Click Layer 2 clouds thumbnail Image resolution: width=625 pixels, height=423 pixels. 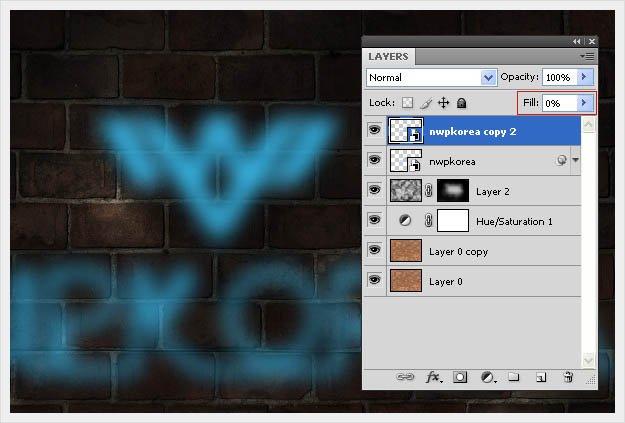click(x=406, y=190)
